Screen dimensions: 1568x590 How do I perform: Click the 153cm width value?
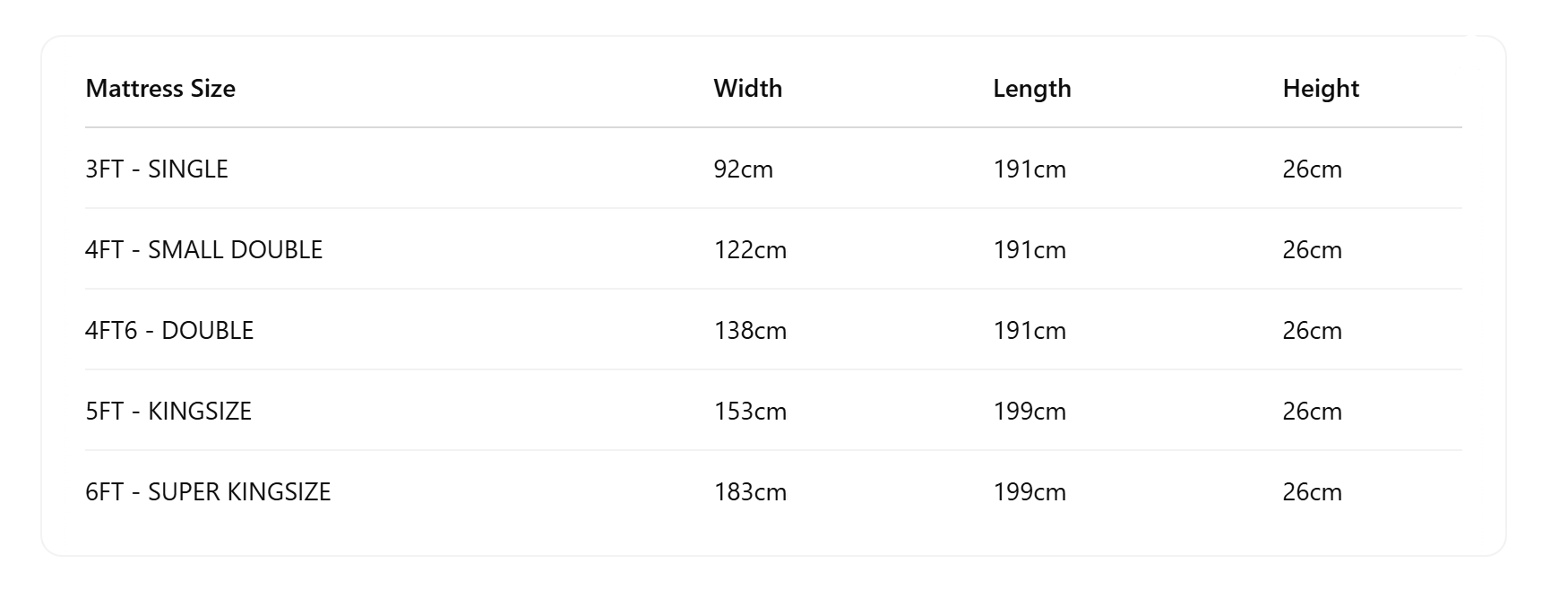[x=750, y=411]
